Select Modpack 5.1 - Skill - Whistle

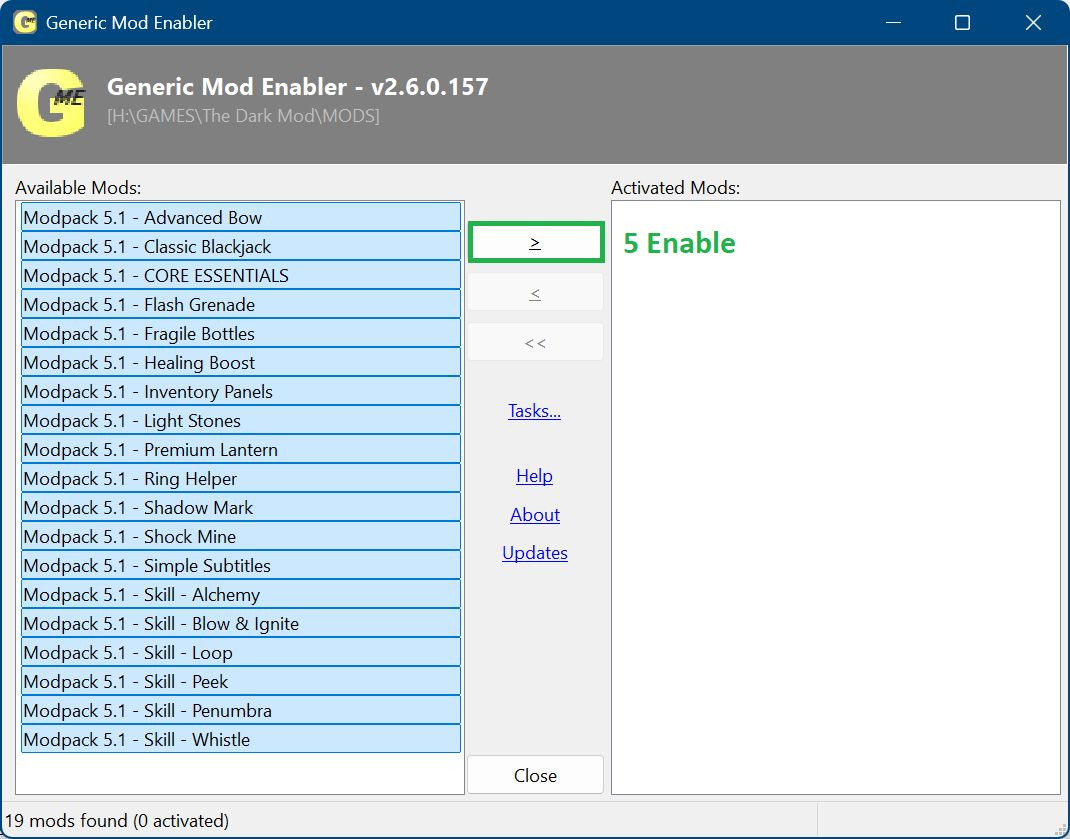click(x=241, y=739)
